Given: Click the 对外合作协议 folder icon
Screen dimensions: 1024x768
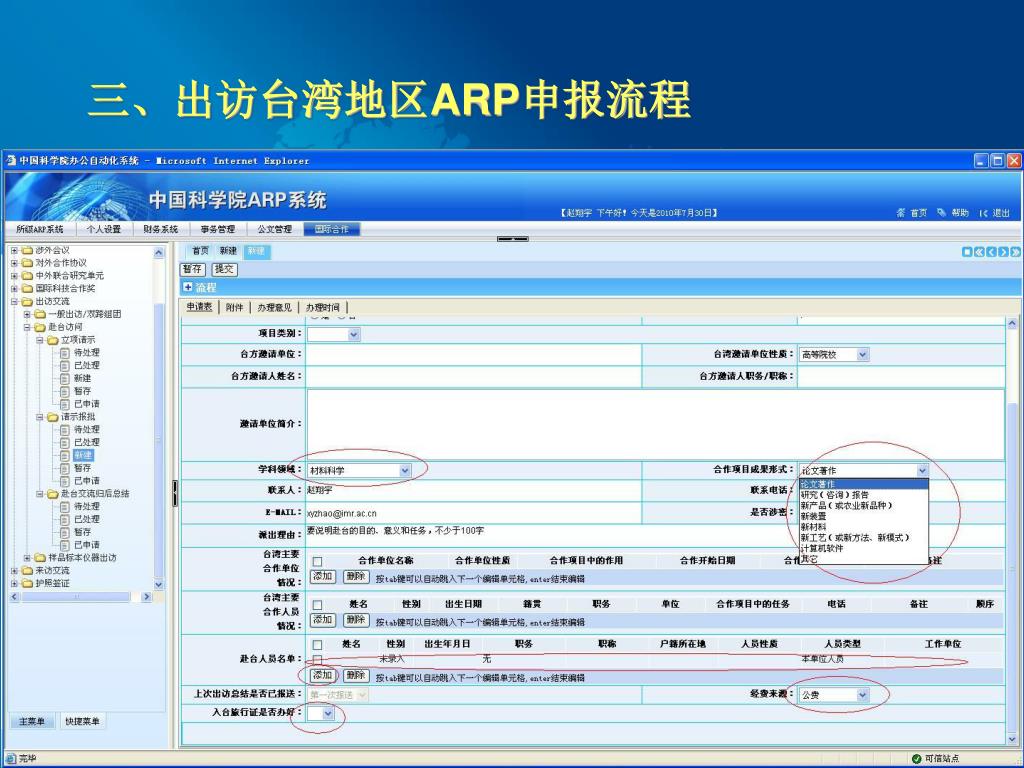Looking at the screenshot, I should 27,263.
